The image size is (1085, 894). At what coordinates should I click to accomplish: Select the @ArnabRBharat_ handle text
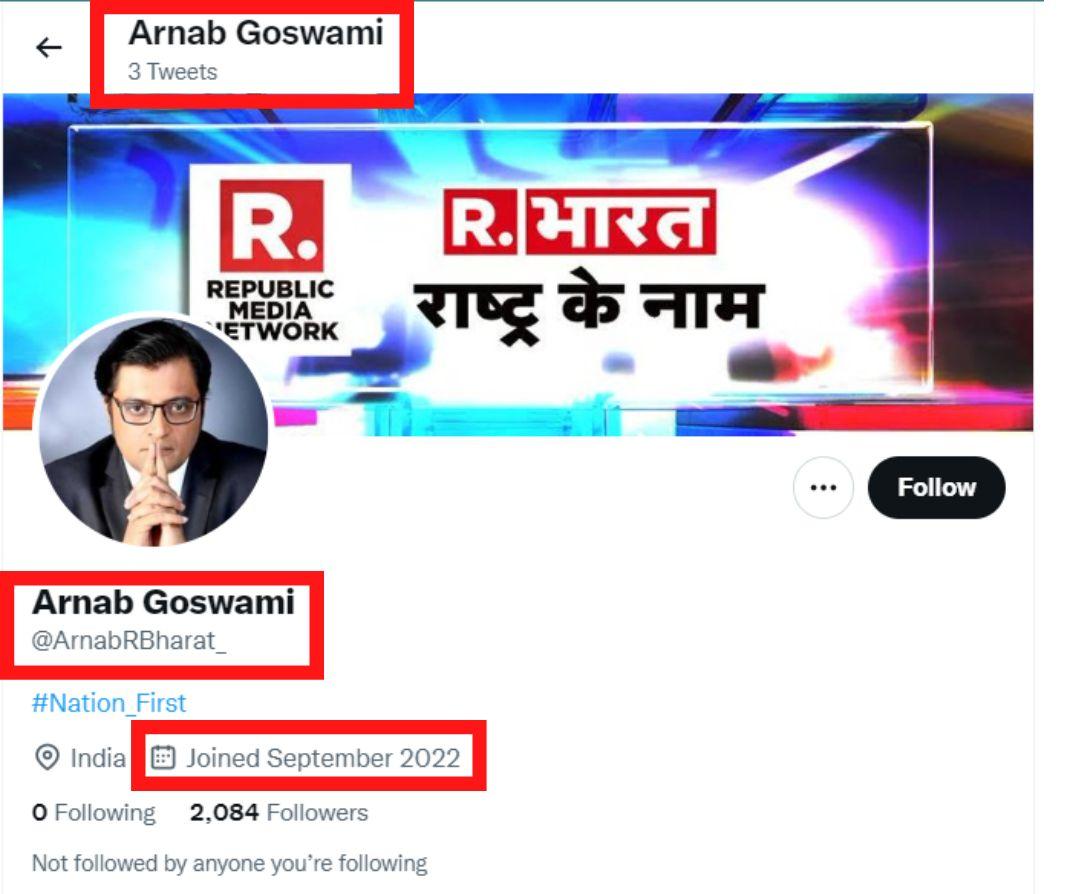[x=129, y=641]
